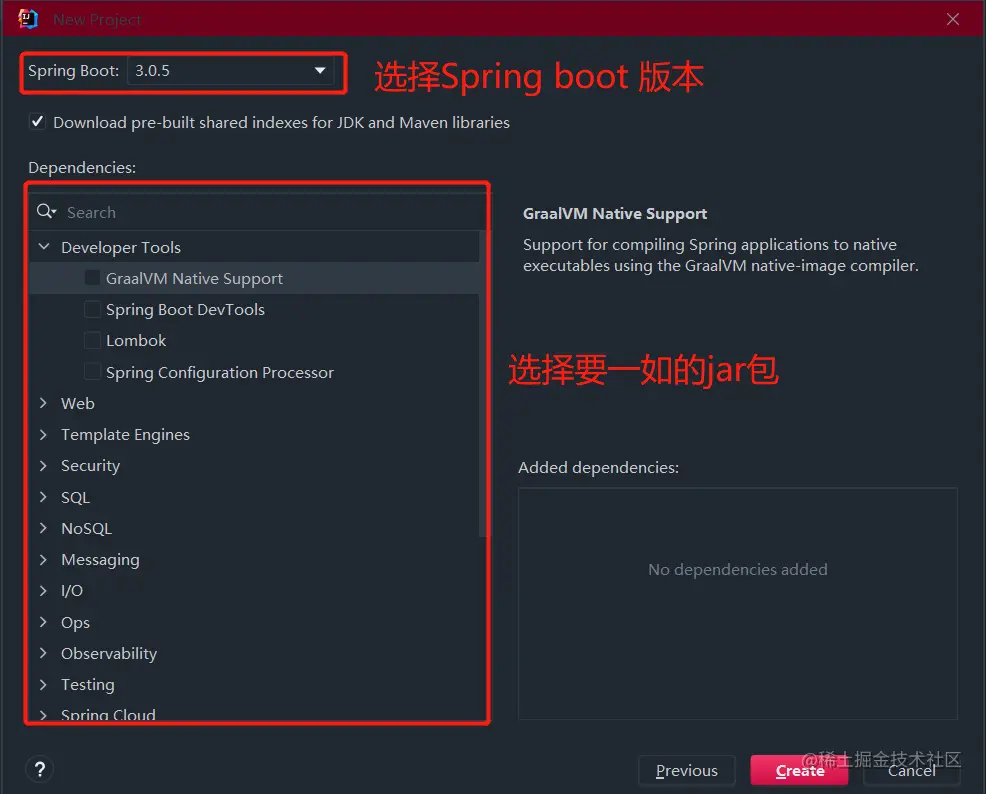Click the IntelliJ IDEA logo icon
Viewport: 986px width, 794px height.
point(28,19)
